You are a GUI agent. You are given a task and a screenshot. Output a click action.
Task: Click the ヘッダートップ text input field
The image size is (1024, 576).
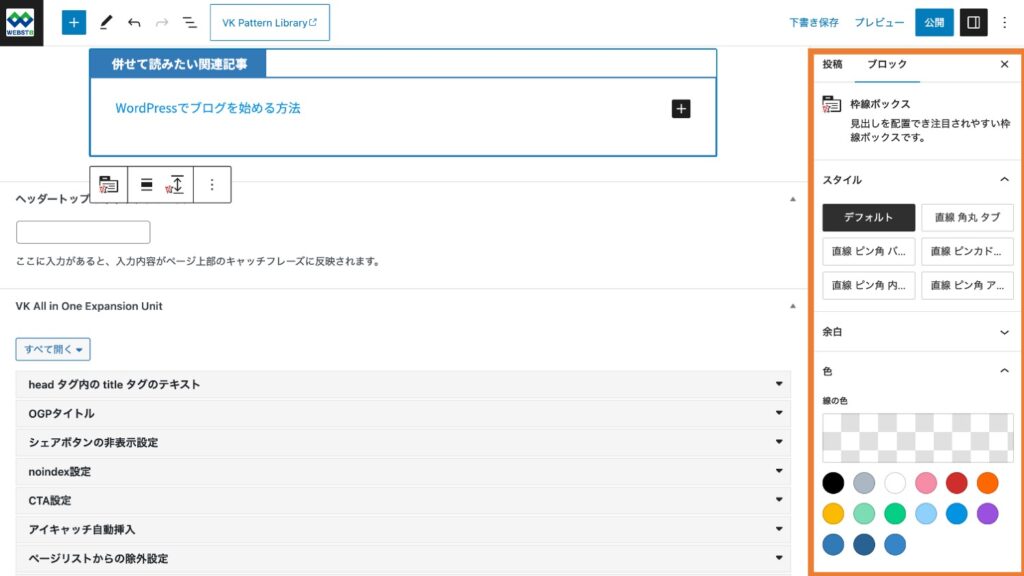pyautogui.click(x=83, y=232)
